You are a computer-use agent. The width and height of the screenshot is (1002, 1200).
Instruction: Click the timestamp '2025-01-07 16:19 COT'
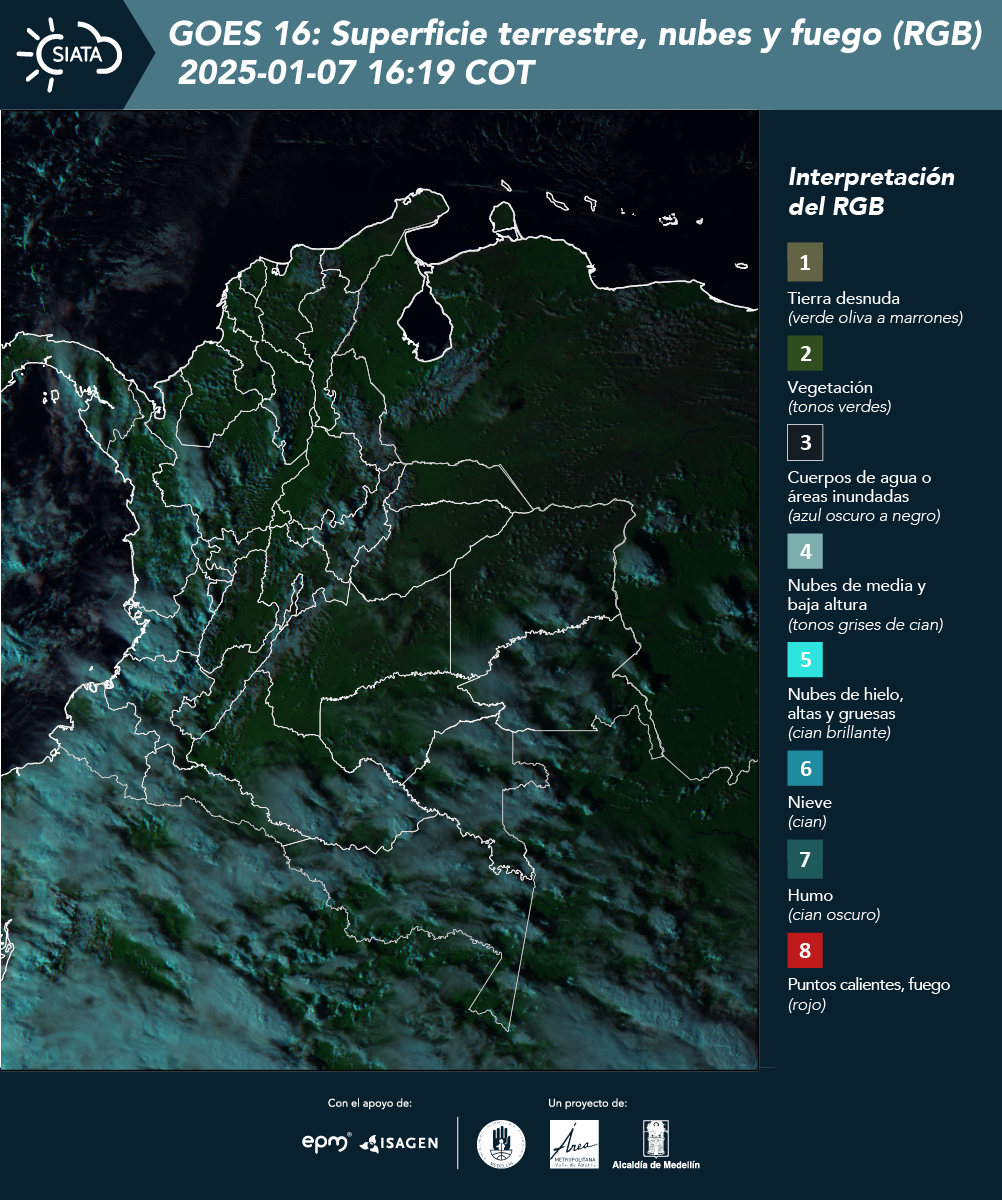point(356,73)
